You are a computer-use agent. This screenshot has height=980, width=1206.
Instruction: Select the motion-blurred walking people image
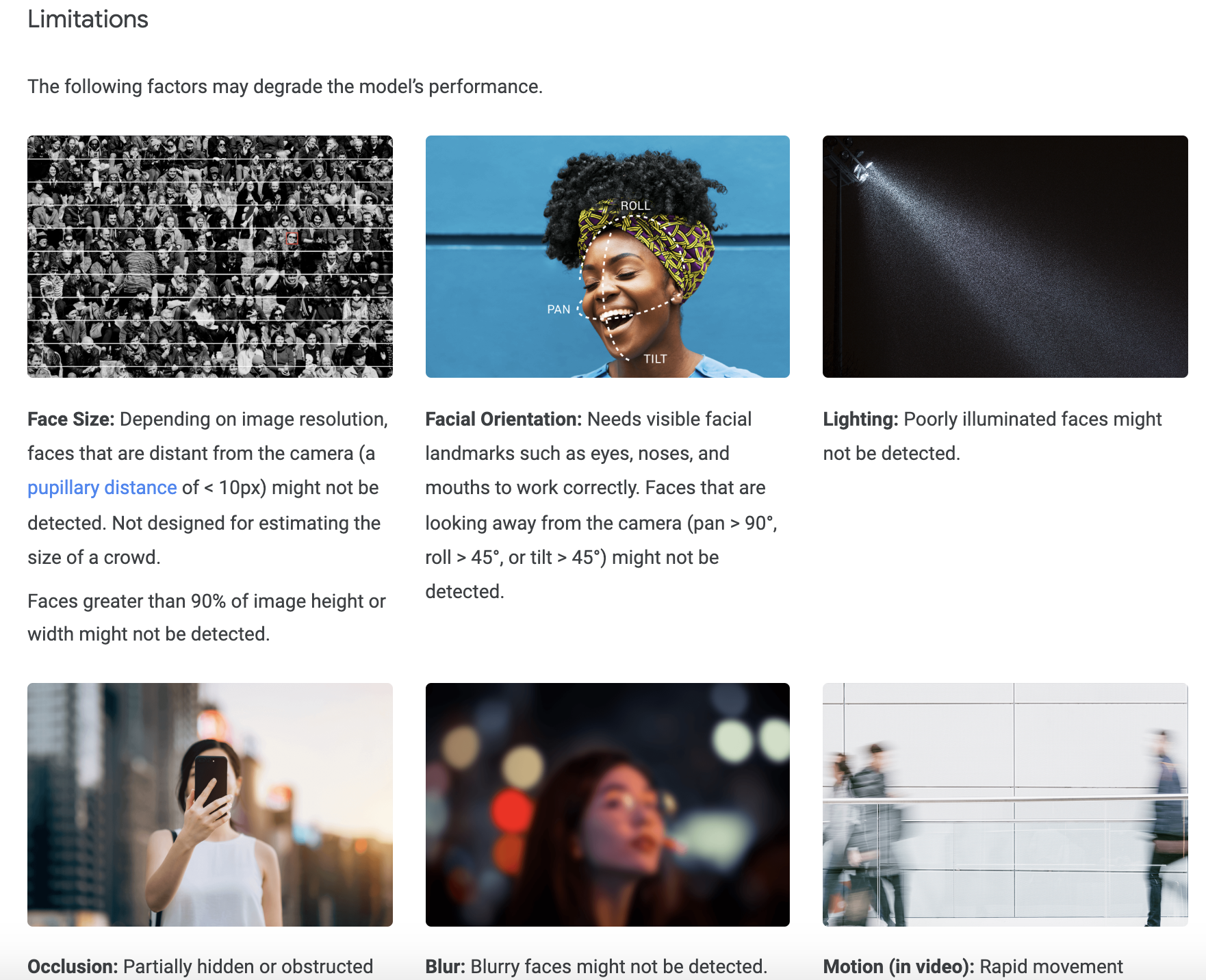click(x=1005, y=804)
